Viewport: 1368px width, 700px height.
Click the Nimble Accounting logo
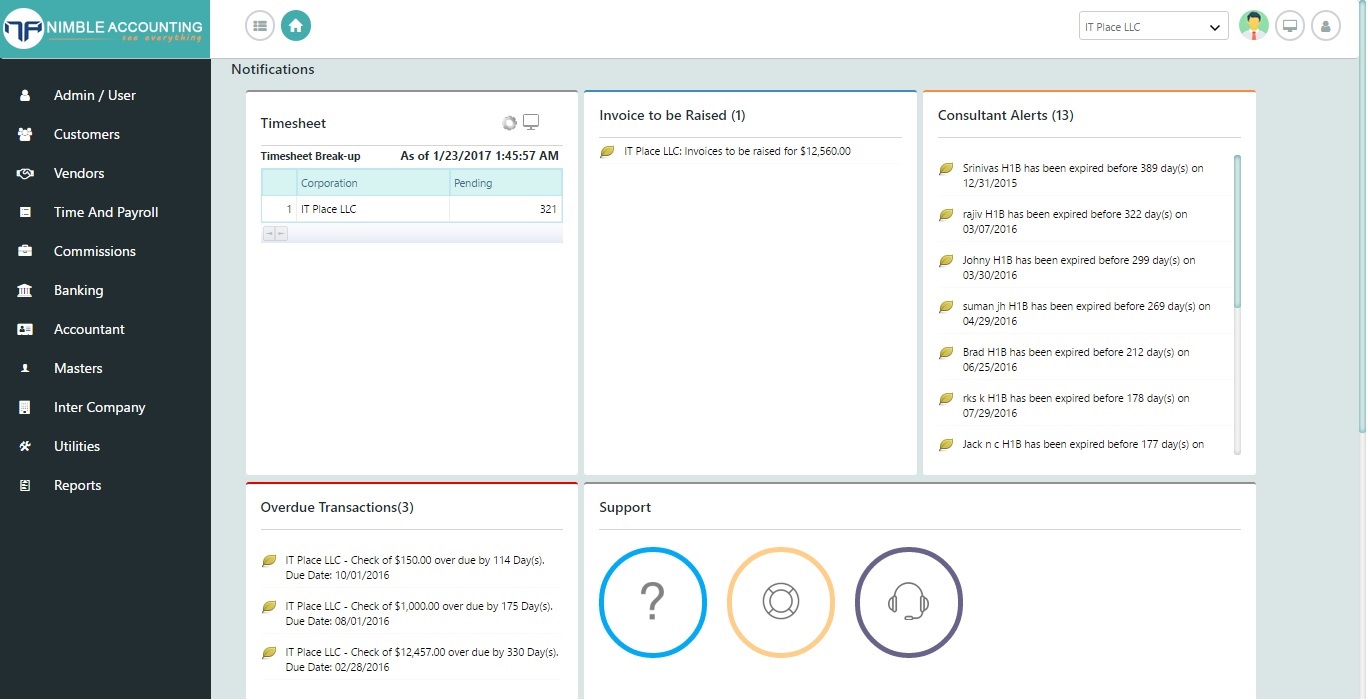click(x=104, y=30)
